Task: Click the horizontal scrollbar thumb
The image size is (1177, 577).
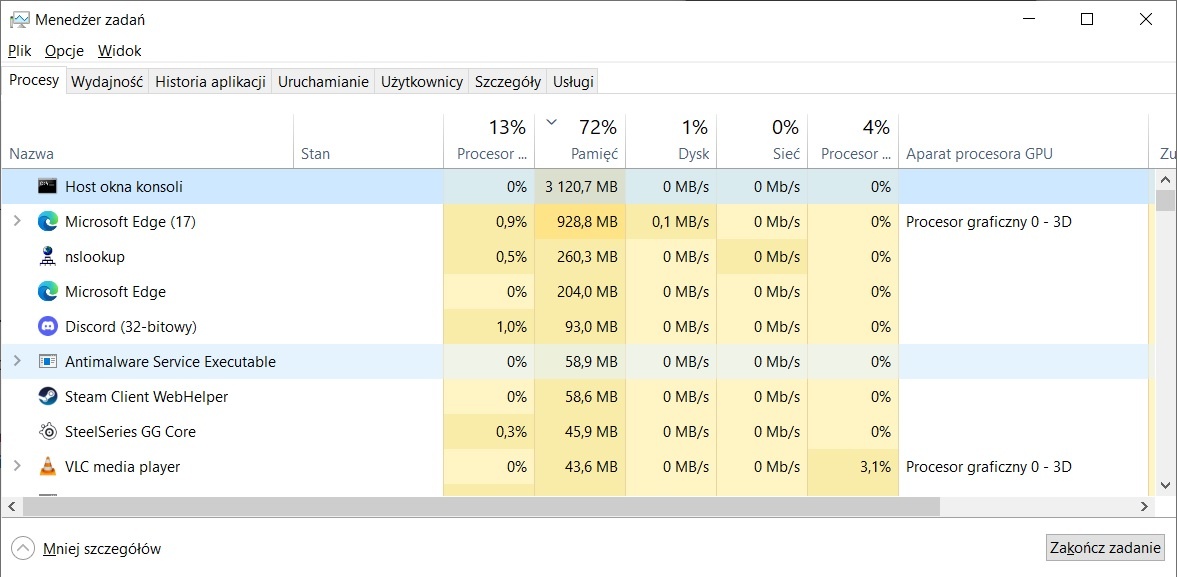Action: 481,507
